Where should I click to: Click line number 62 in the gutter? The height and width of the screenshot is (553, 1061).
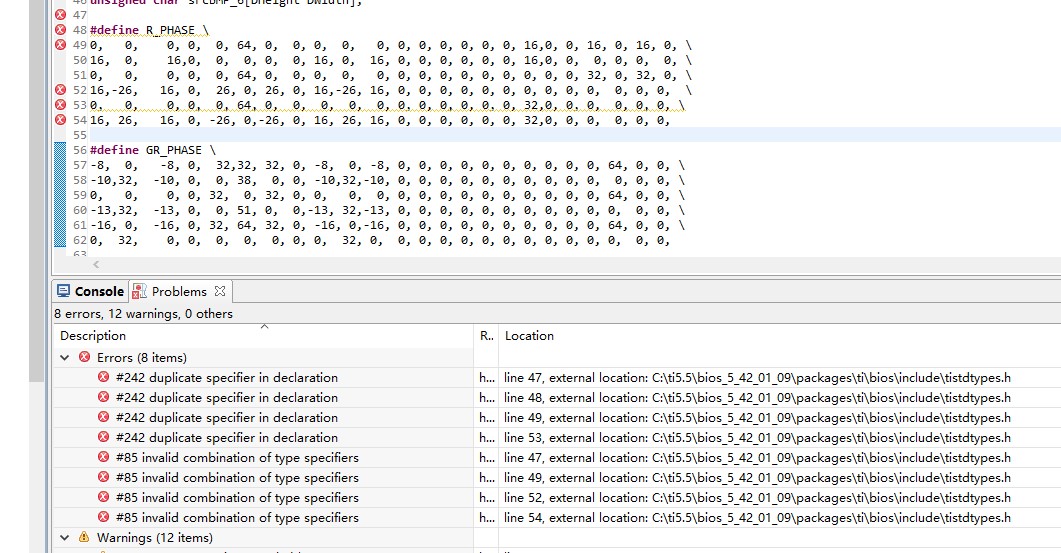80,240
